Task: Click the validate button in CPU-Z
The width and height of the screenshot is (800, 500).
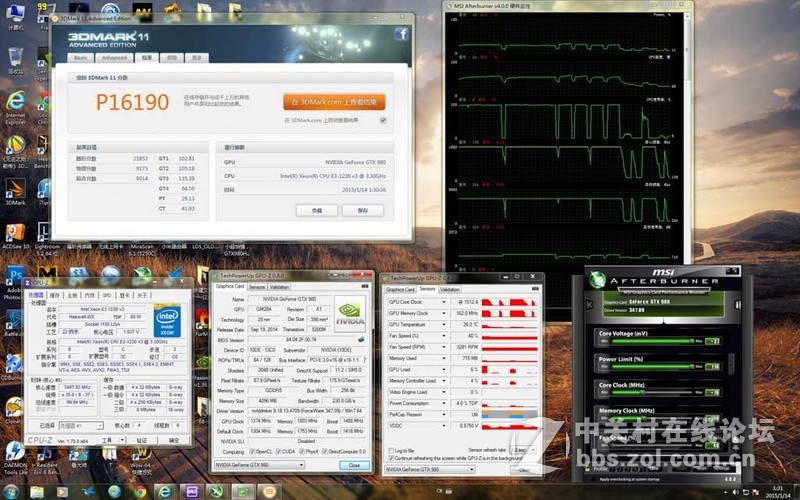Action: tap(142, 440)
